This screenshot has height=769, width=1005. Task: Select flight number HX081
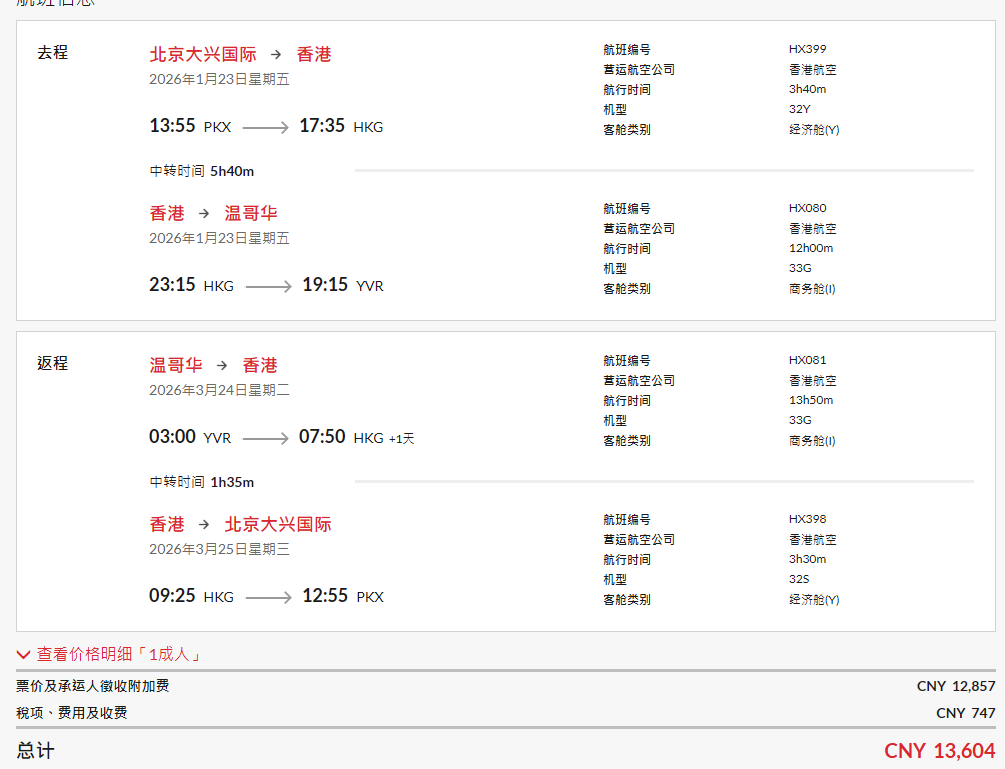pos(807,360)
